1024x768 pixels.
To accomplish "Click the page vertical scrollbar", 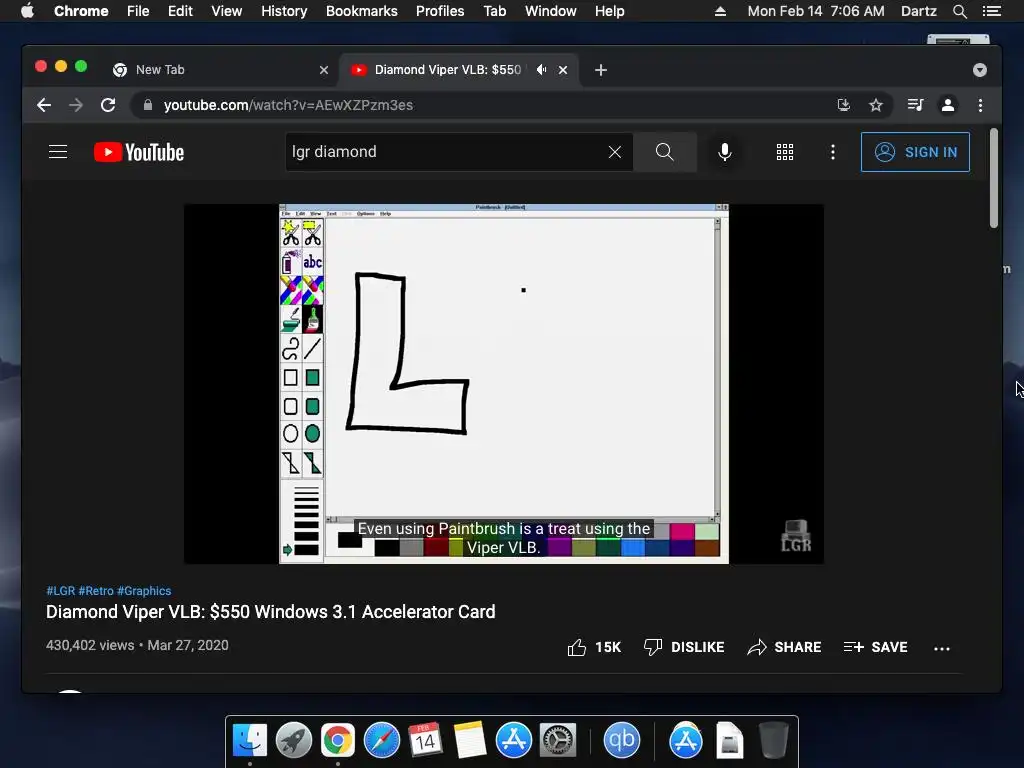I will tap(994, 178).
